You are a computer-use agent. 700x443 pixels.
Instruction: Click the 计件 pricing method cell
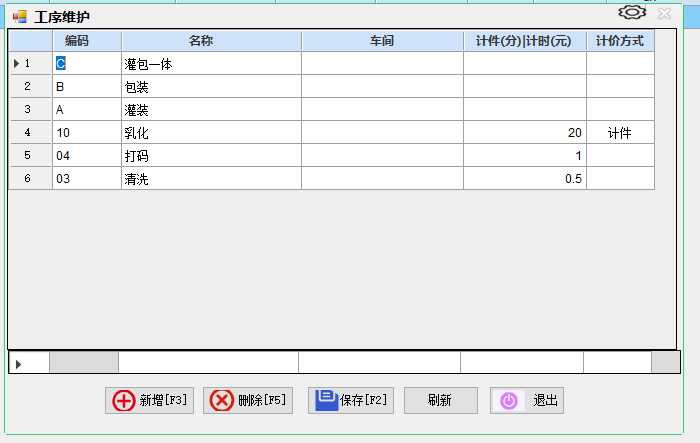pos(620,133)
